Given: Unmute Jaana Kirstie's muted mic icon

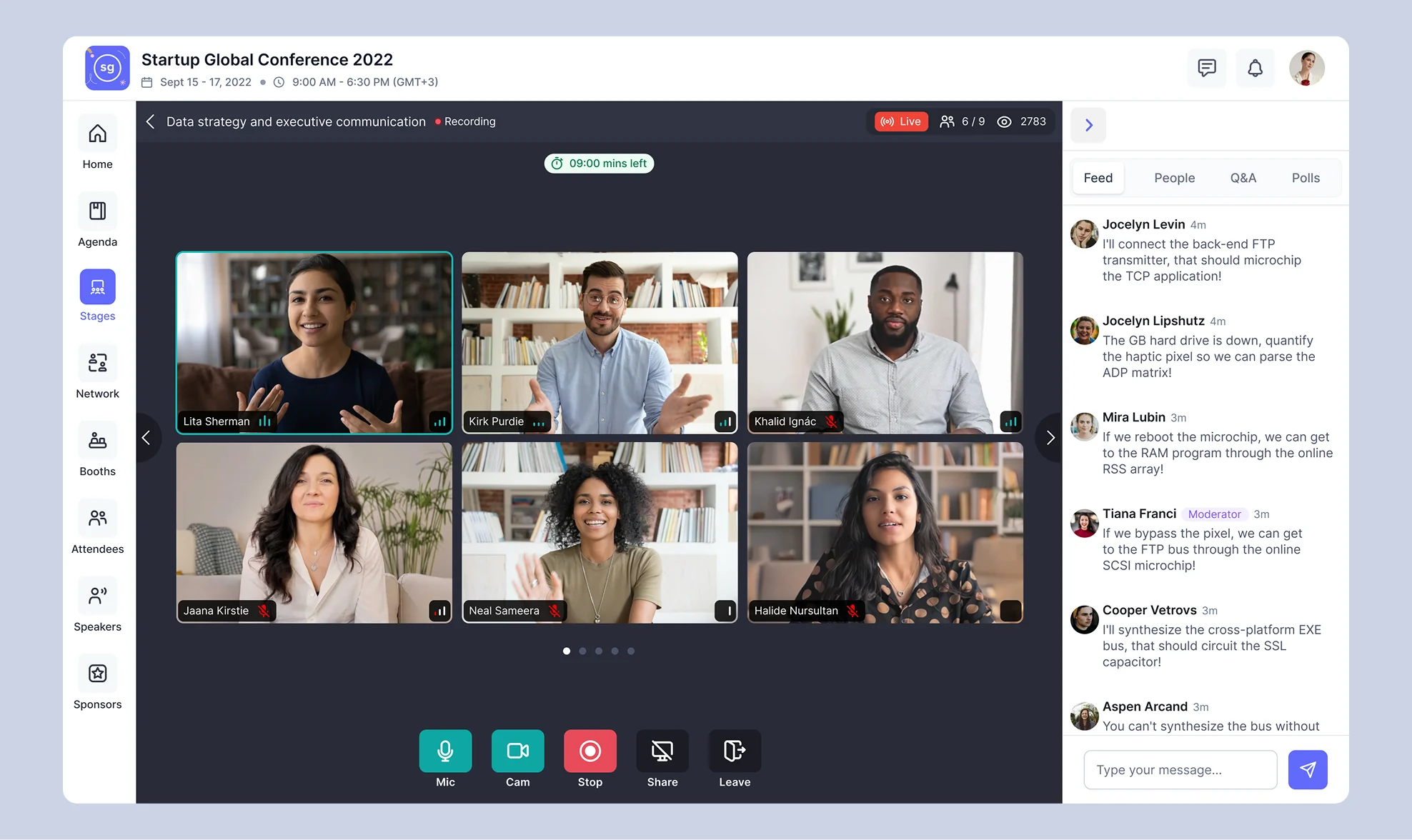Looking at the screenshot, I should [x=264, y=611].
